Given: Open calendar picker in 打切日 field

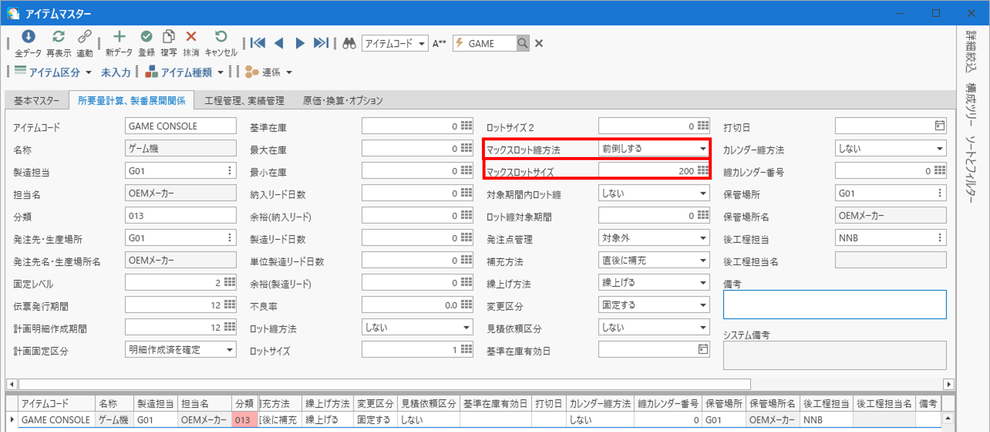Looking at the screenshot, I should point(940,126).
